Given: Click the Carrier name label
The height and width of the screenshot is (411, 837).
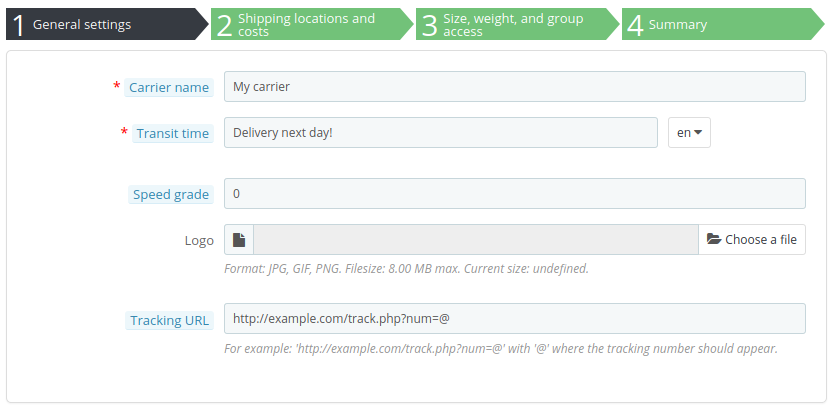Looking at the screenshot, I should tap(169, 87).
